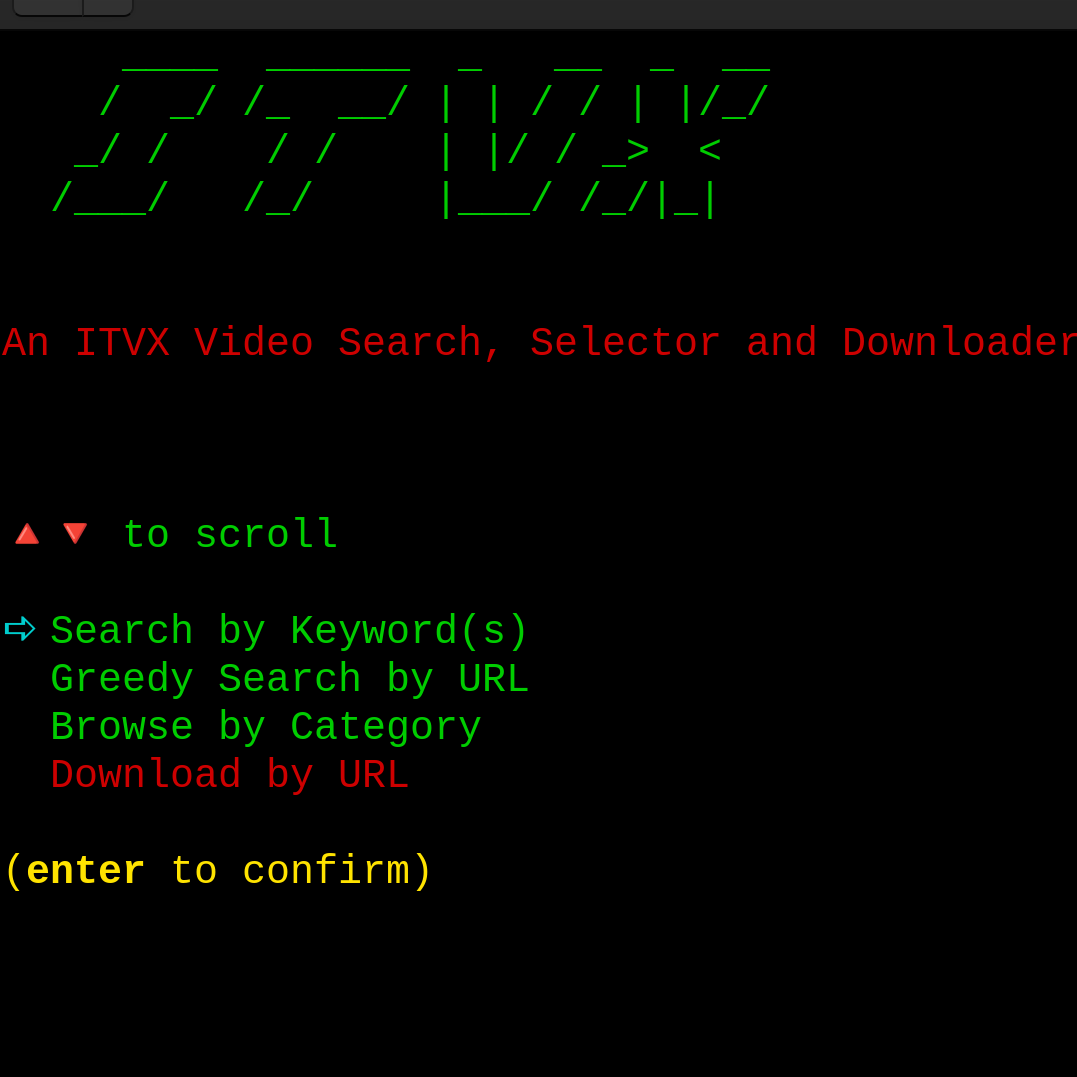
Task: Click the red up triangle scroll icon
Action: pos(27,534)
